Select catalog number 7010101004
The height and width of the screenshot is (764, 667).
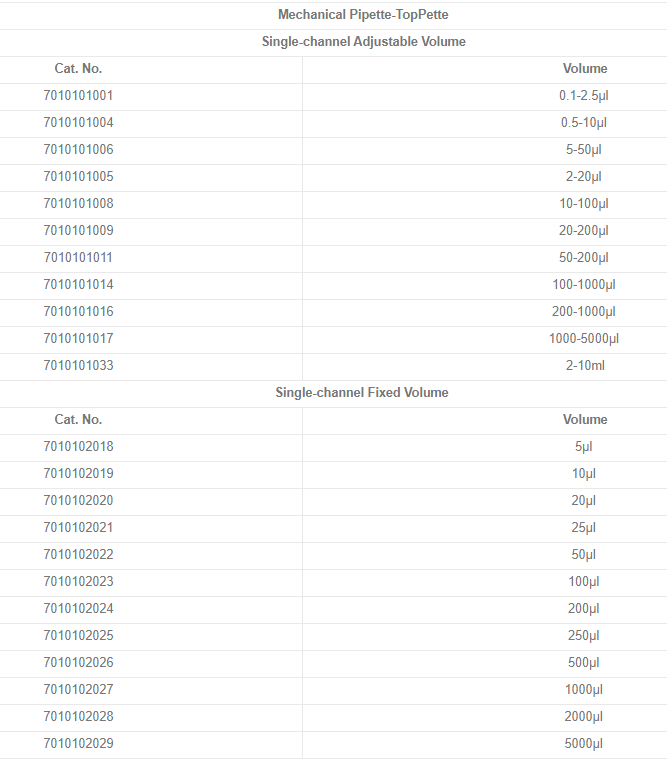coord(79,123)
